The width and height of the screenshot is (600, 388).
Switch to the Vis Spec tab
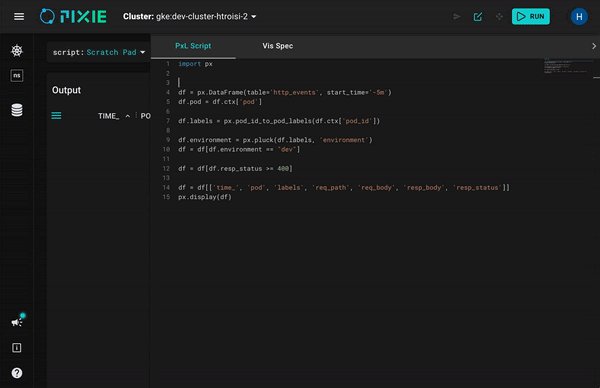(x=277, y=46)
